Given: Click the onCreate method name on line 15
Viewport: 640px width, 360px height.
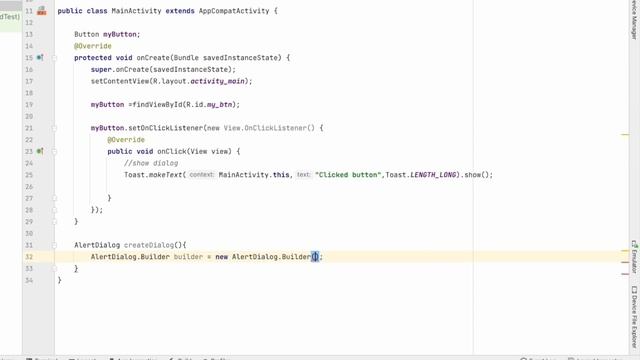Looking at the screenshot, I should click(153, 58).
